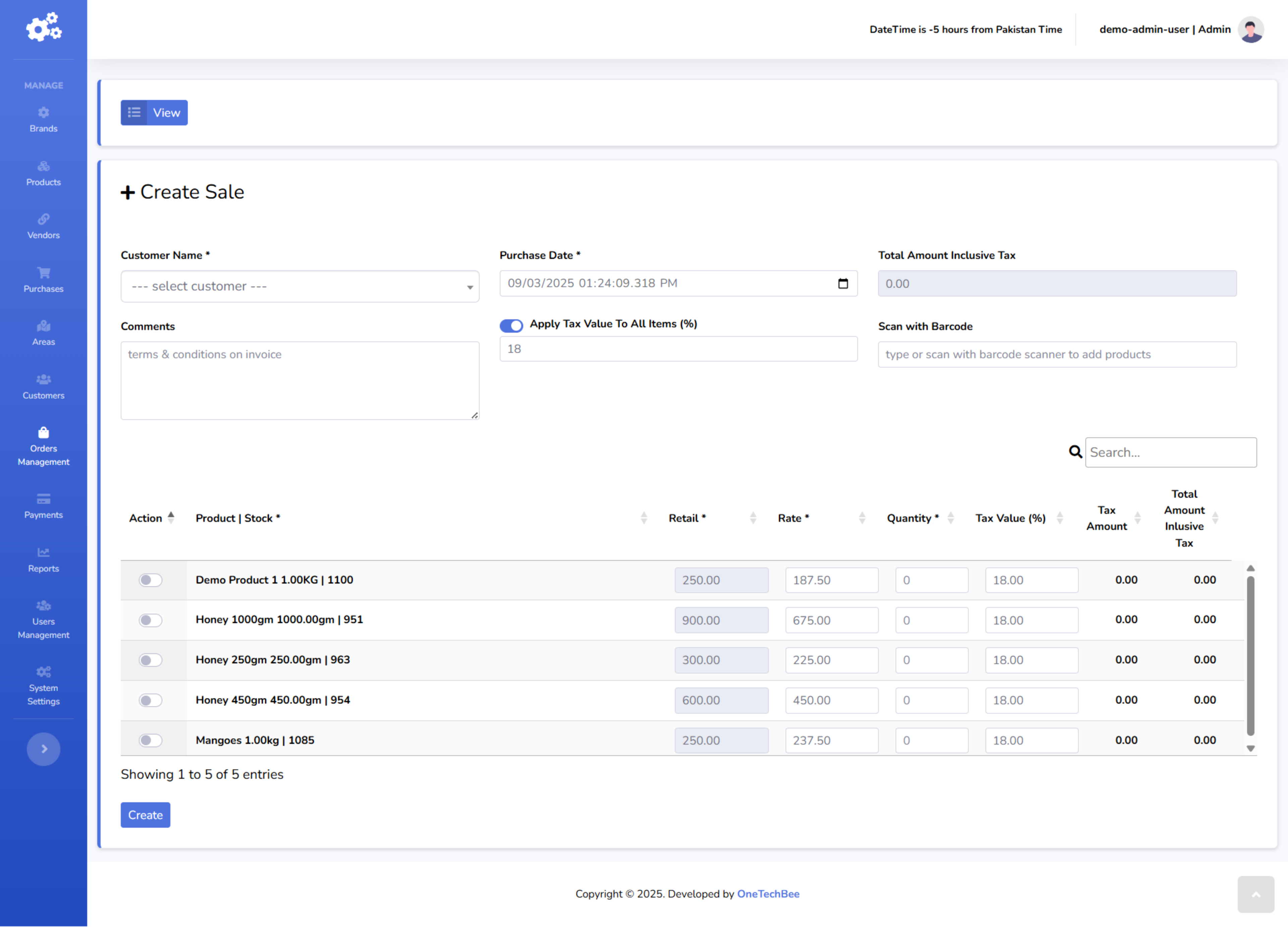Follow the OneTechBee footer link
The image size is (1288, 927).
[768, 893]
